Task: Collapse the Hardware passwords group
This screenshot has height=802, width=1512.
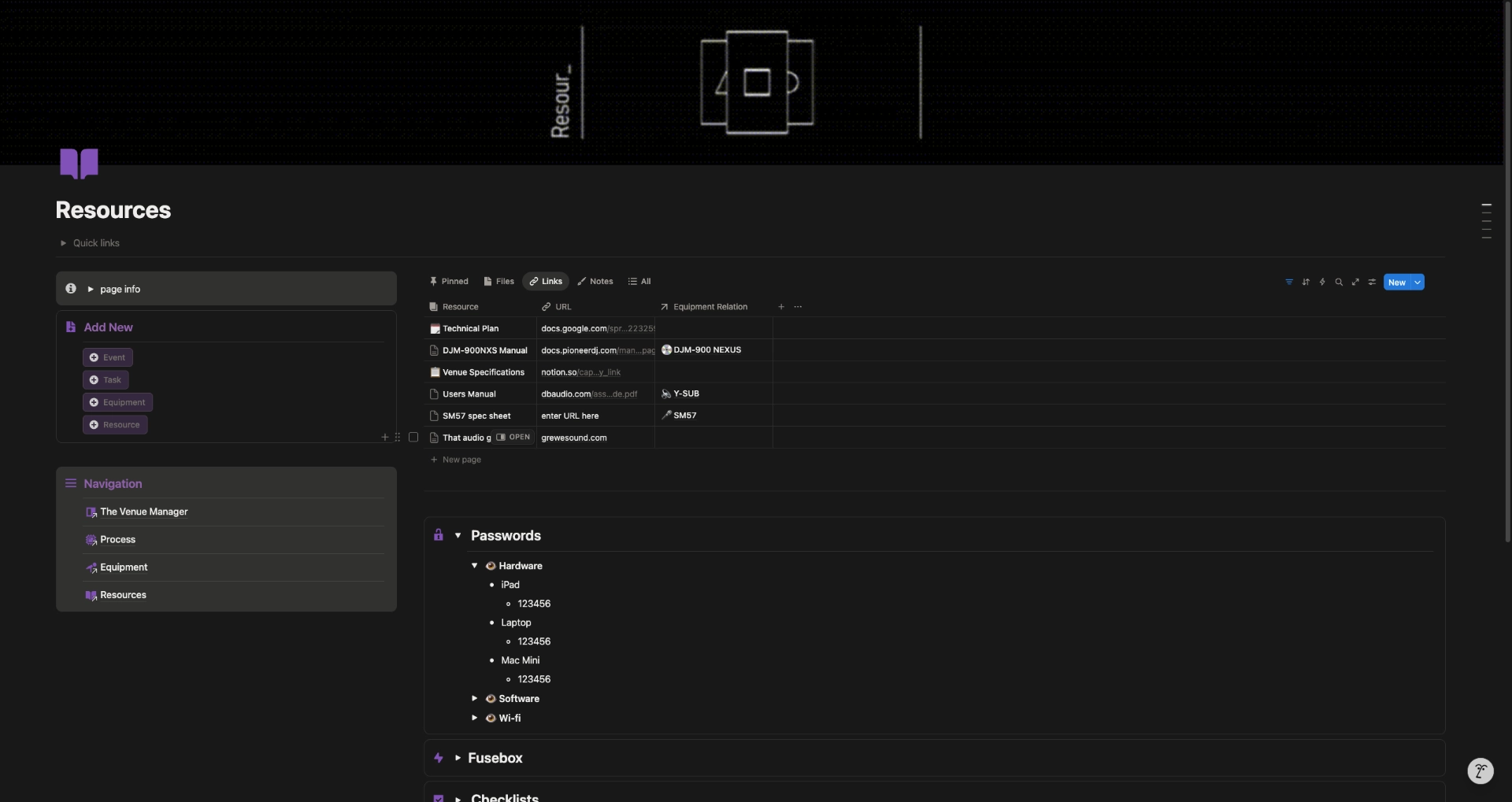Action: [475, 565]
